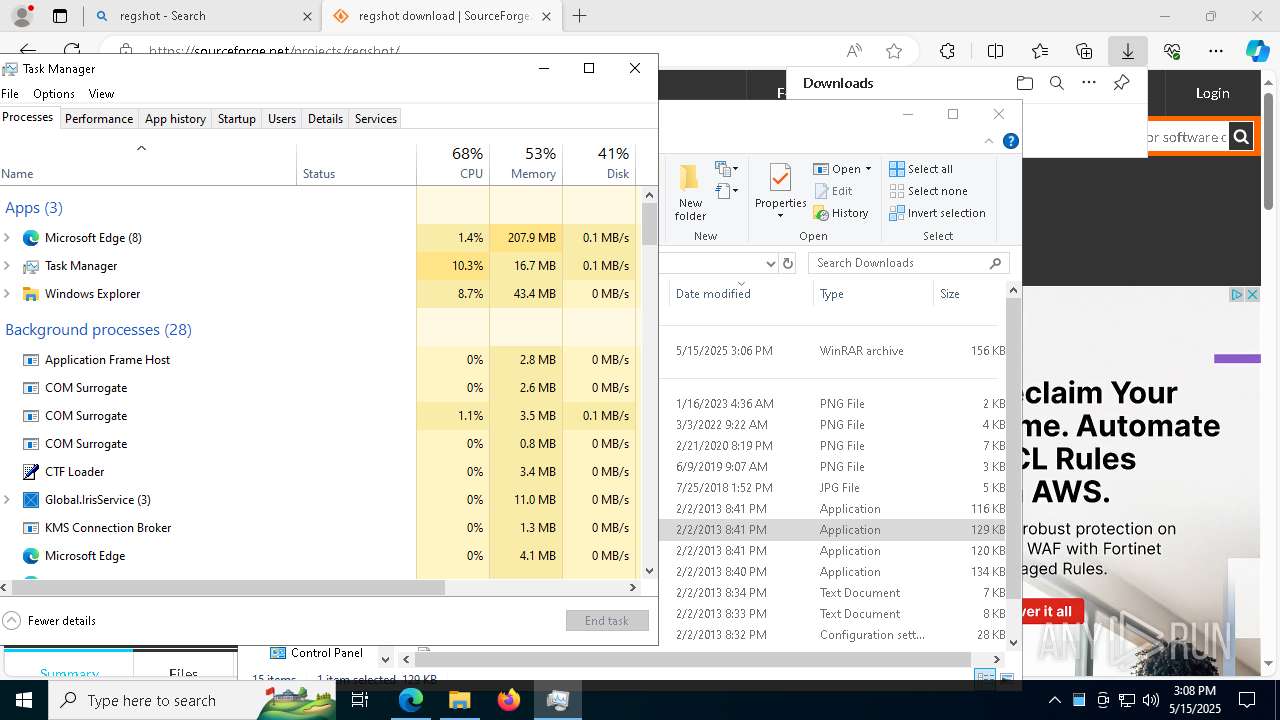Show hidden system tray icons
1280x720 pixels.
point(1055,700)
